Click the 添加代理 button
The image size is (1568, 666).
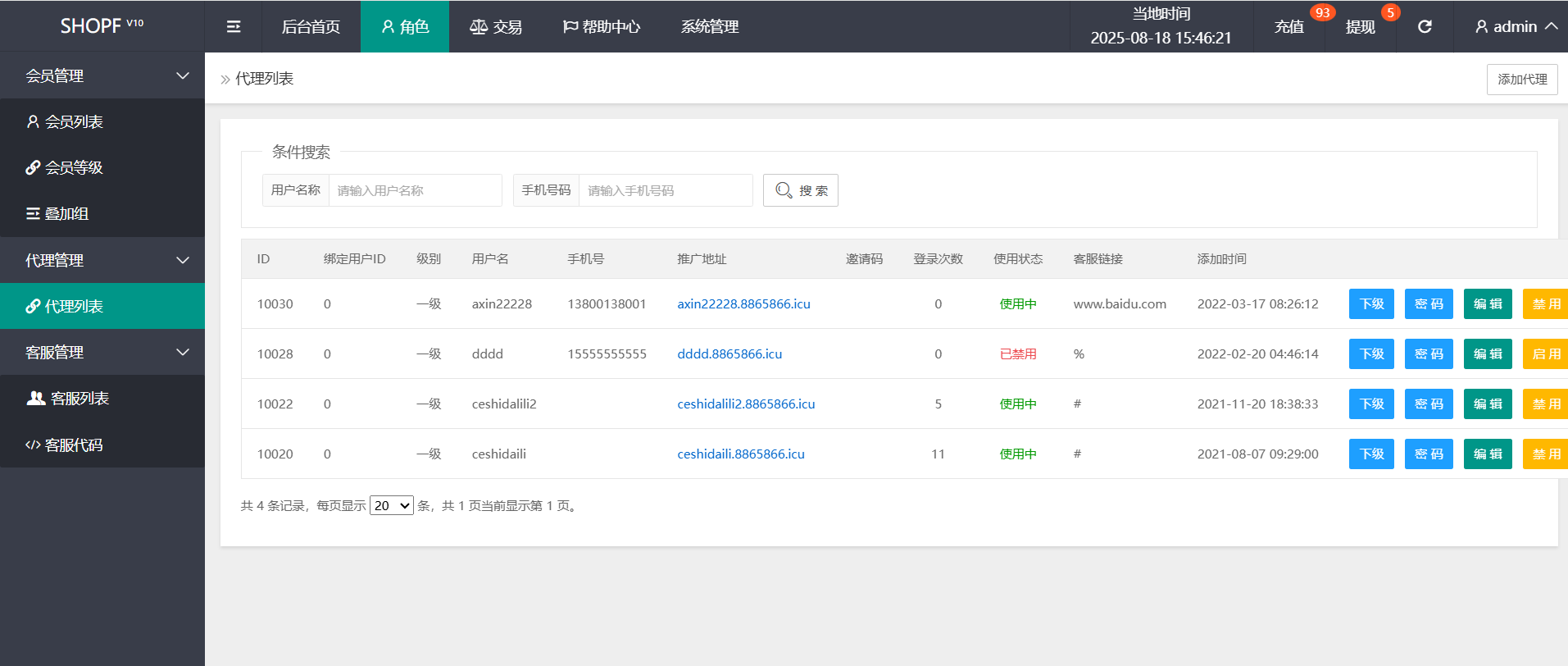[1521, 80]
